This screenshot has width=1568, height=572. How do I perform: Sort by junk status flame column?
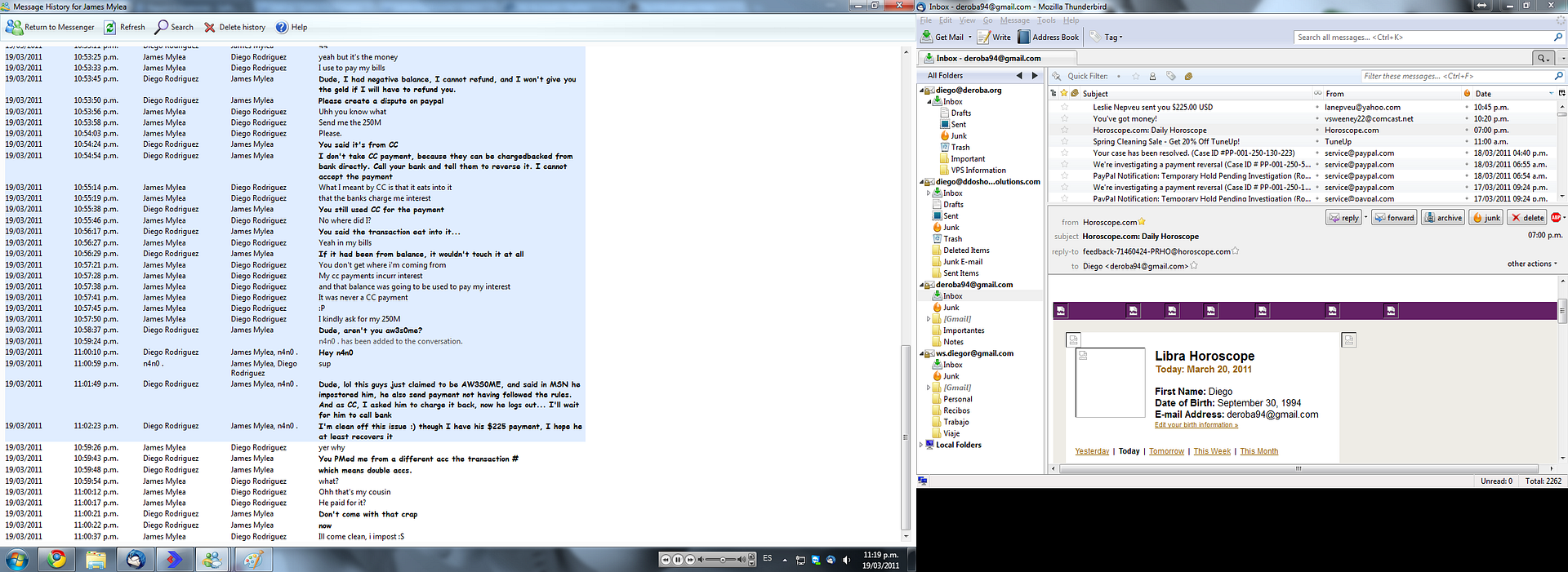tap(1467, 93)
